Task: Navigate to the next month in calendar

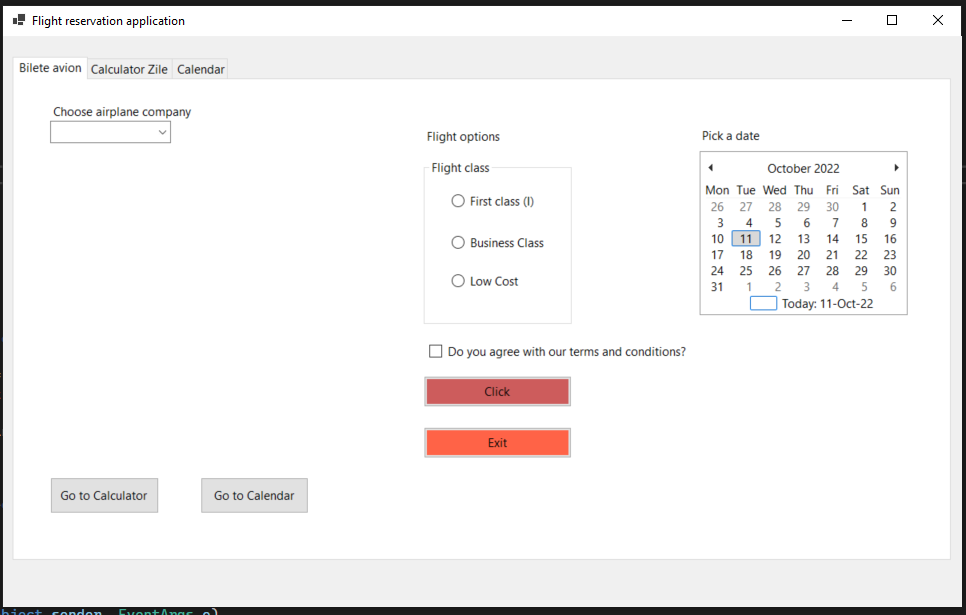Action: [896, 167]
